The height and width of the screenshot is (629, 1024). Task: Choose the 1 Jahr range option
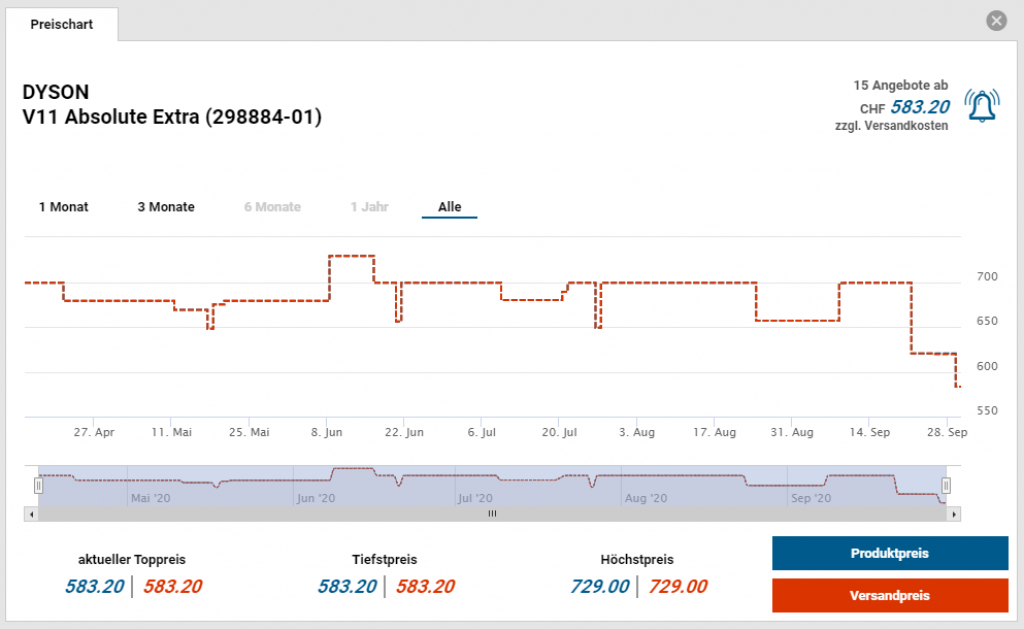tap(369, 207)
